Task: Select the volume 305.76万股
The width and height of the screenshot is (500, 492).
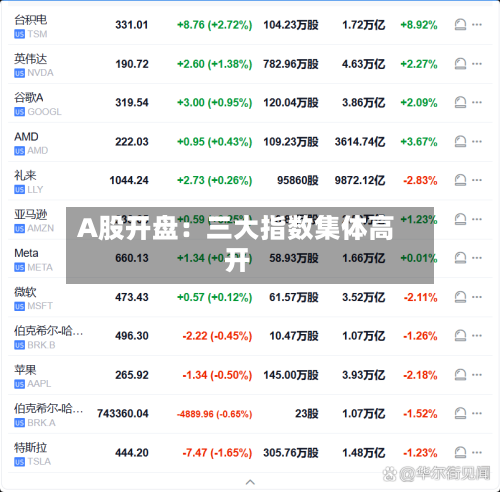Action: pos(291,453)
